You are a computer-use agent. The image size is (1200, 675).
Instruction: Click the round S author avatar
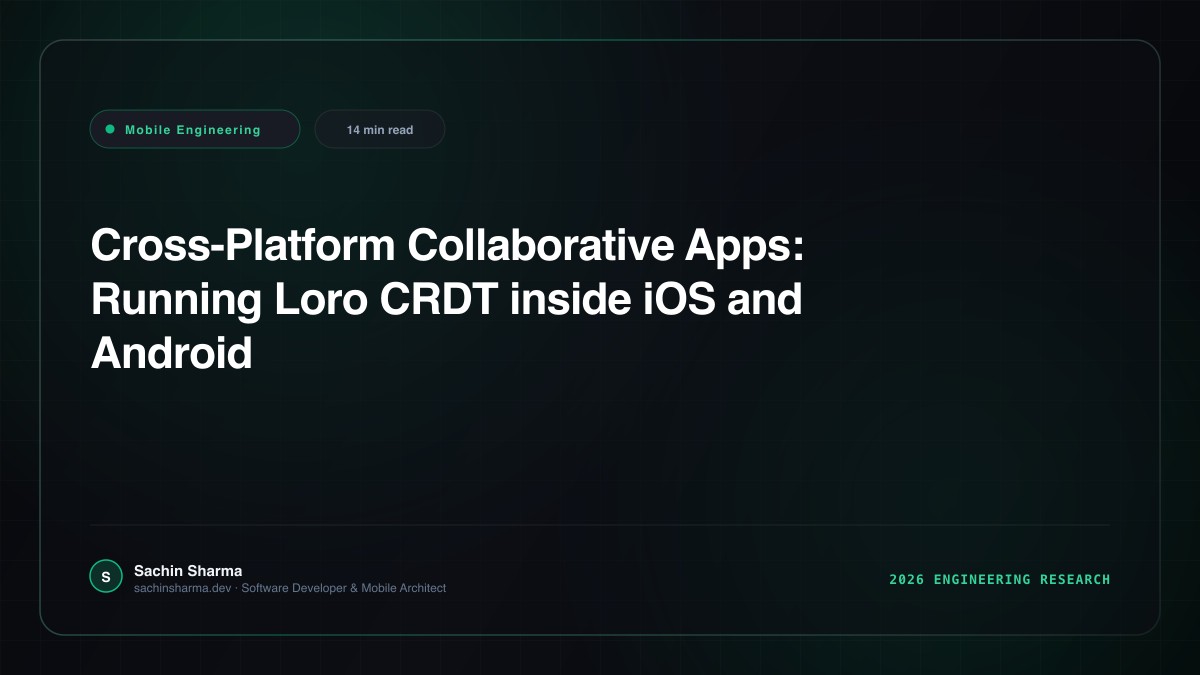(106, 576)
